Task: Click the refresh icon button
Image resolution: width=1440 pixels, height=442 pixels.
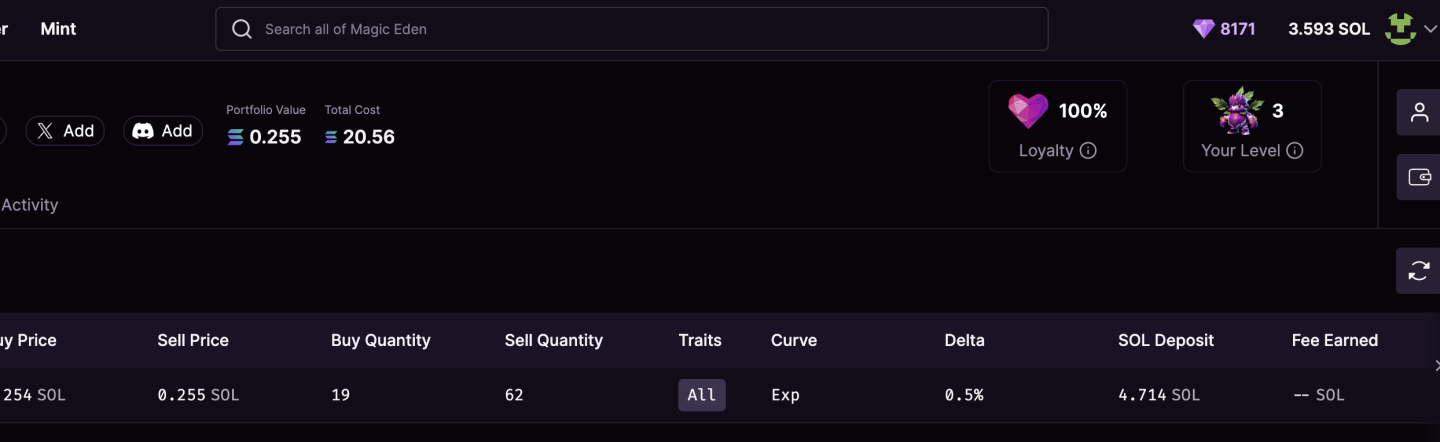Action: (1419, 270)
